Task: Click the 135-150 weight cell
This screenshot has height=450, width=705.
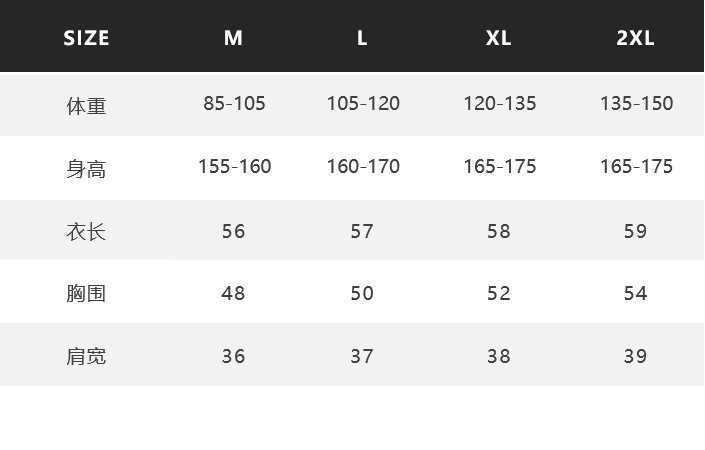Action: (637, 103)
